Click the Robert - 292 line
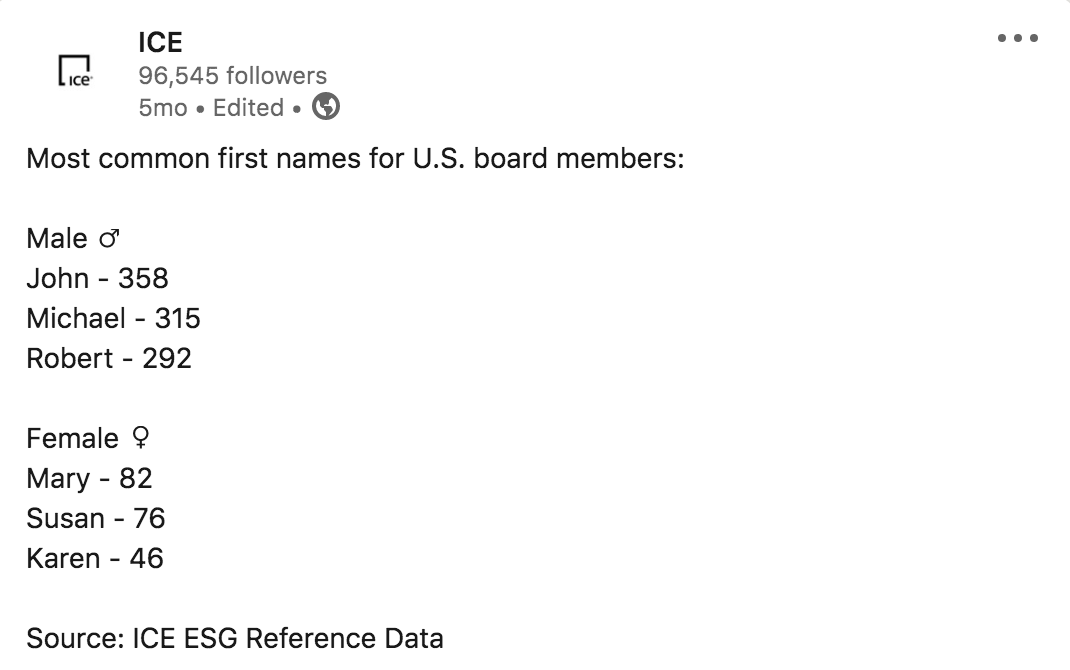This screenshot has width=1070, height=670. point(109,359)
